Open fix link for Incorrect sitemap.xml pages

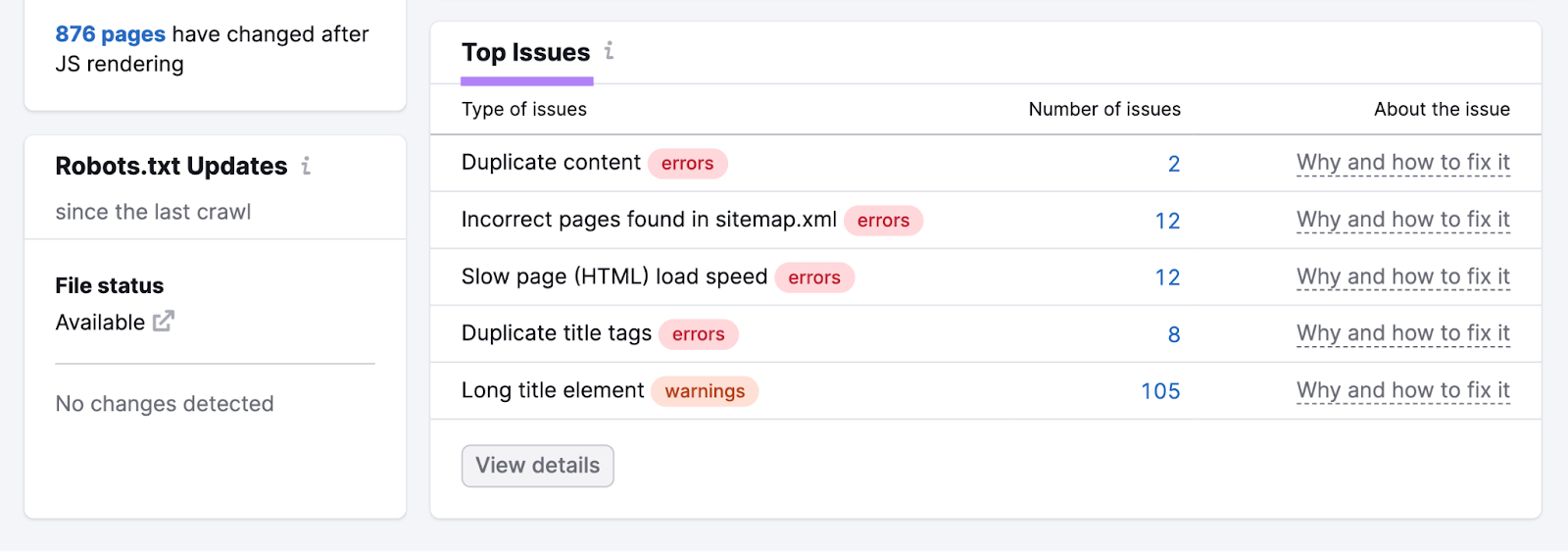coord(1403,220)
